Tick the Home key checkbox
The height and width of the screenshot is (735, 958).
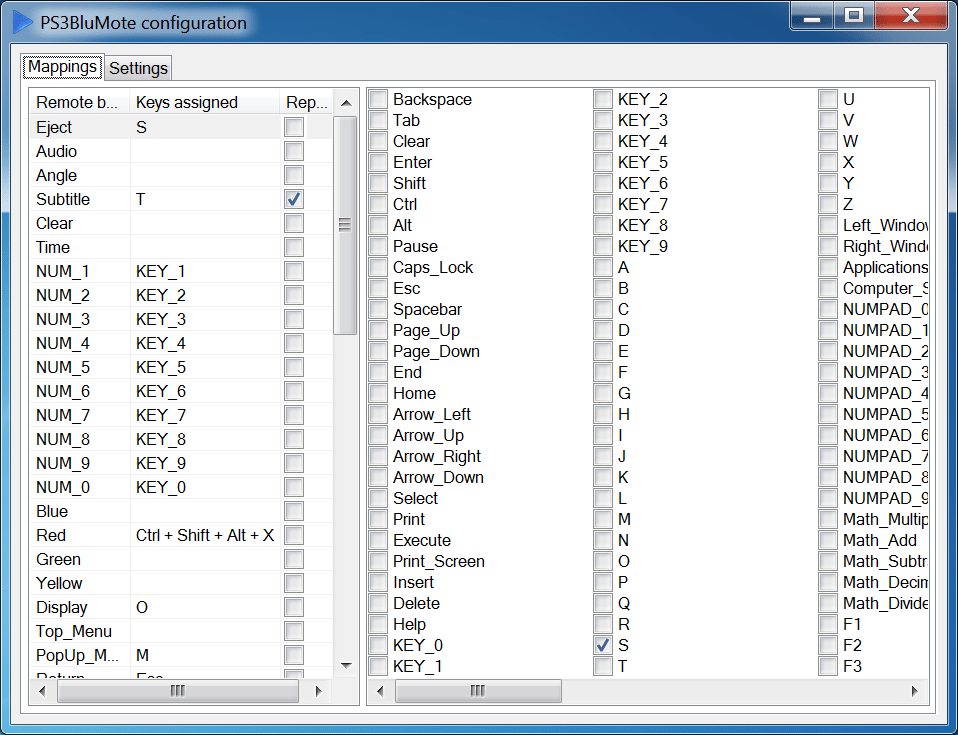point(378,393)
